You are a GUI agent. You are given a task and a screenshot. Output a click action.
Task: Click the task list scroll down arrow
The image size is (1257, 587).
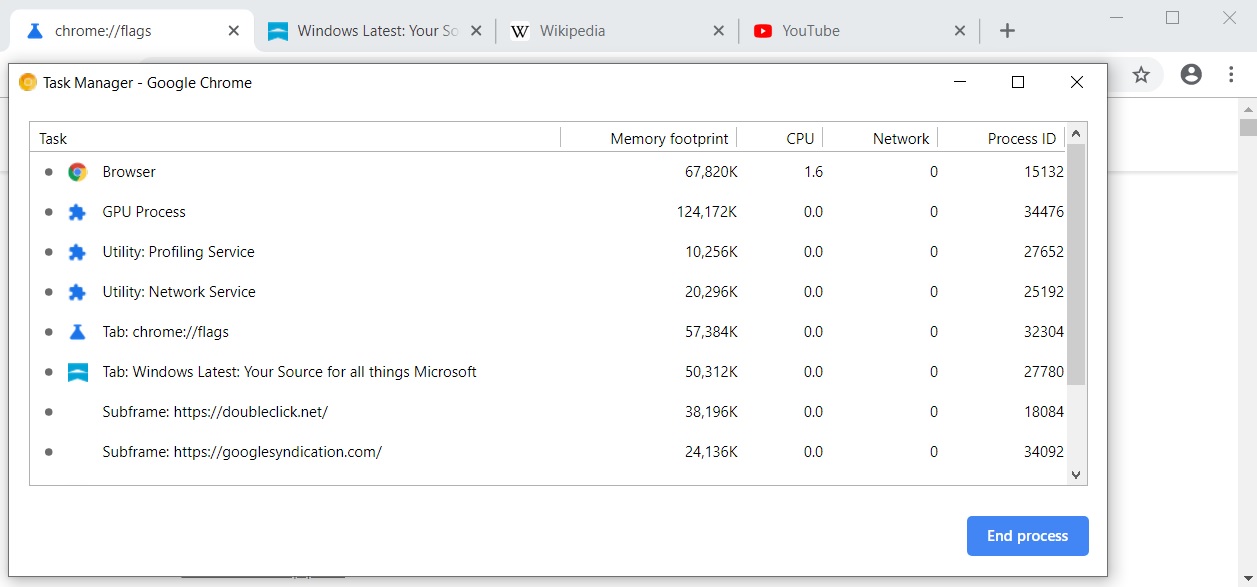click(1076, 475)
